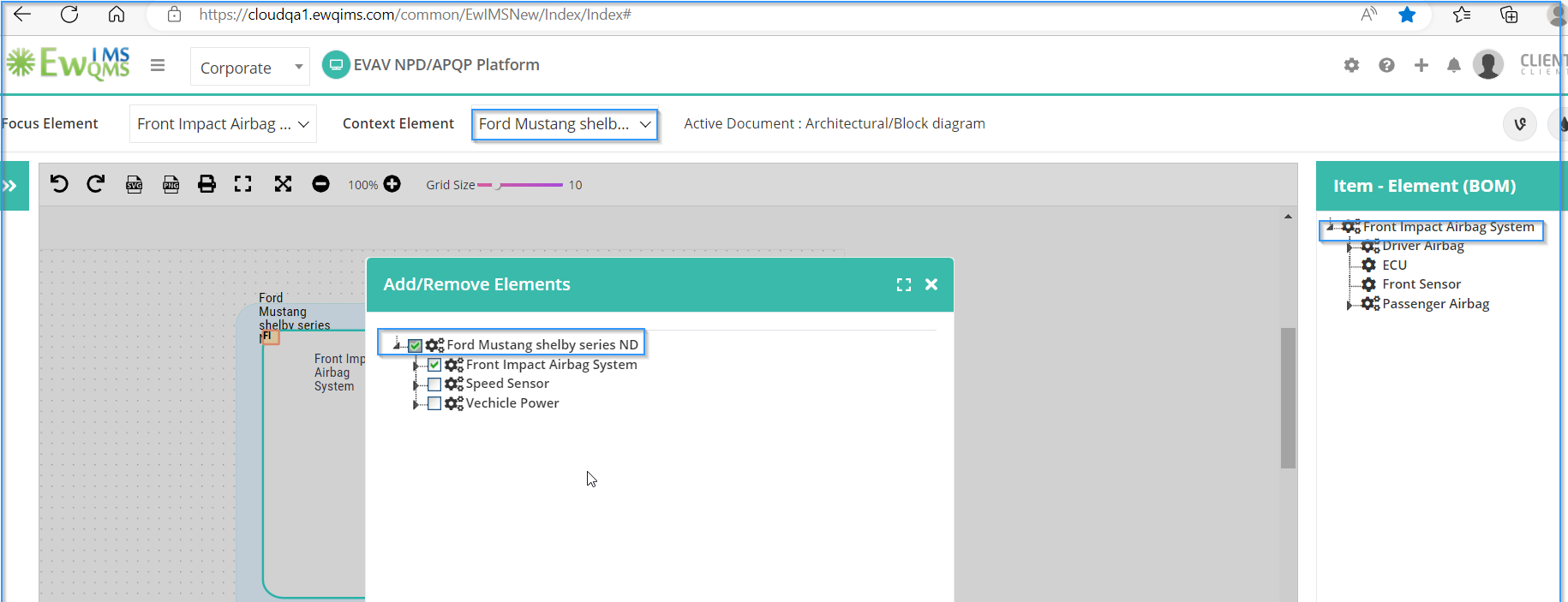The width and height of the screenshot is (1568, 602).
Task: Open the notifications bell
Action: [x=1454, y=65]
